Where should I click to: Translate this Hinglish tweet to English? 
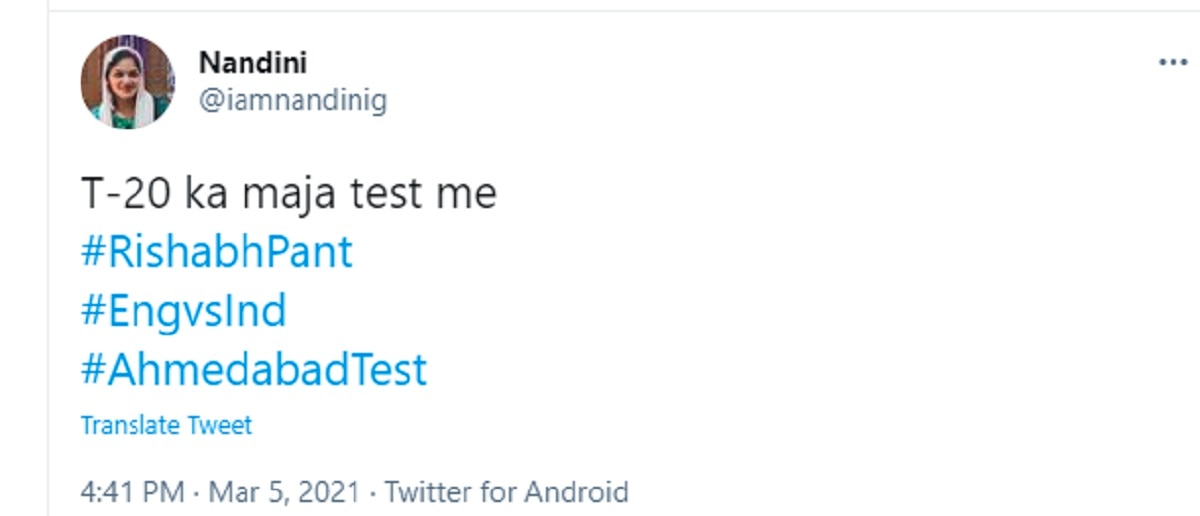pos(166,425)
